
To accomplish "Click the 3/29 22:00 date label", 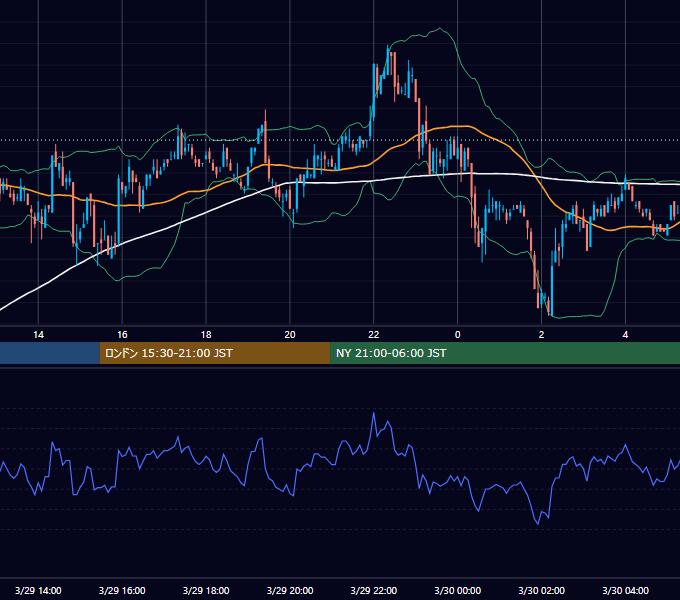I will tap(373, 590).
